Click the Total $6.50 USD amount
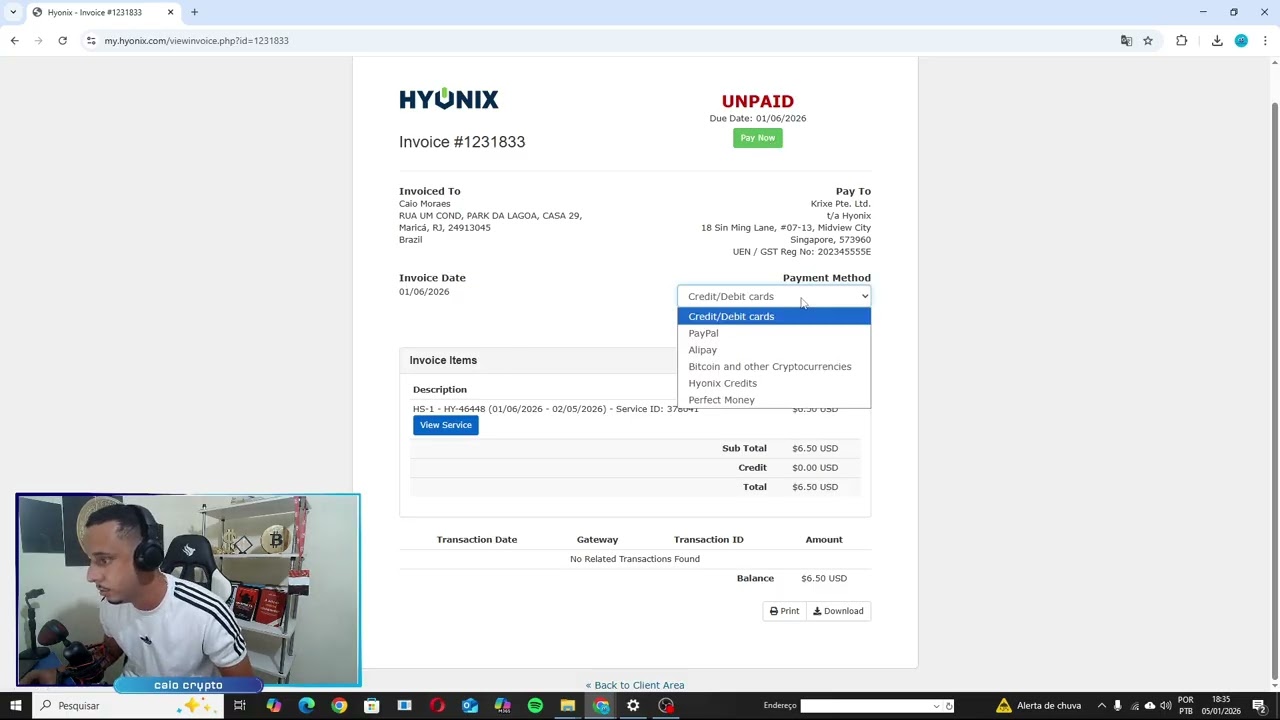The width and height of the screenshot is (1280, 720). coord(815,487)
